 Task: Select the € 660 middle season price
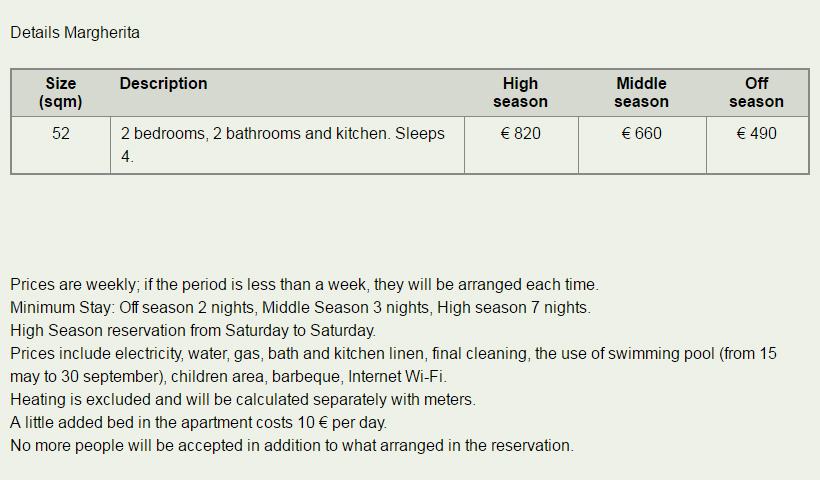point(641,133)
